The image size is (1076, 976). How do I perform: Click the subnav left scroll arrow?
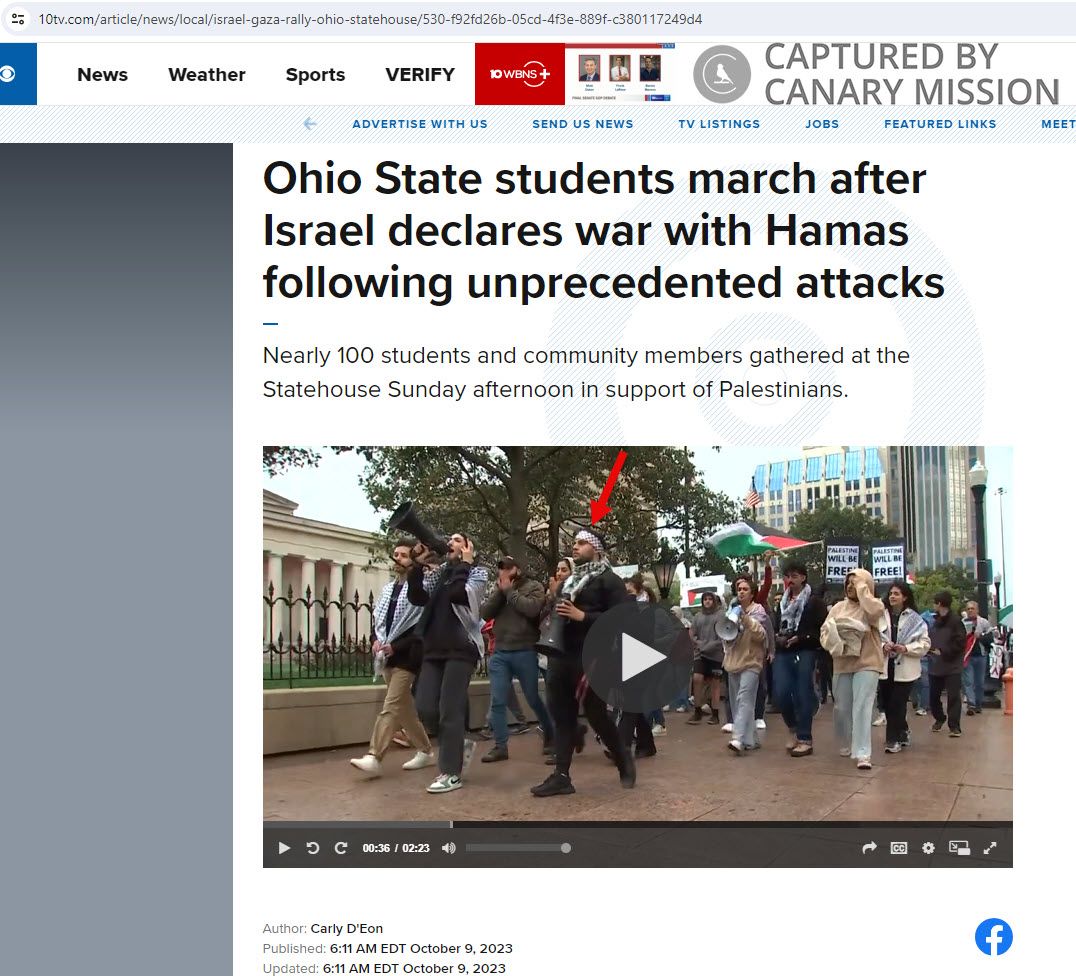tap(310, 124)
